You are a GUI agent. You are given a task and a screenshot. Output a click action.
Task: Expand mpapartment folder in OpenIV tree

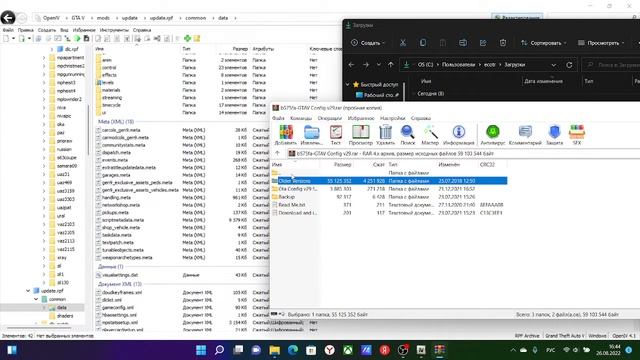tap(44, 58)
